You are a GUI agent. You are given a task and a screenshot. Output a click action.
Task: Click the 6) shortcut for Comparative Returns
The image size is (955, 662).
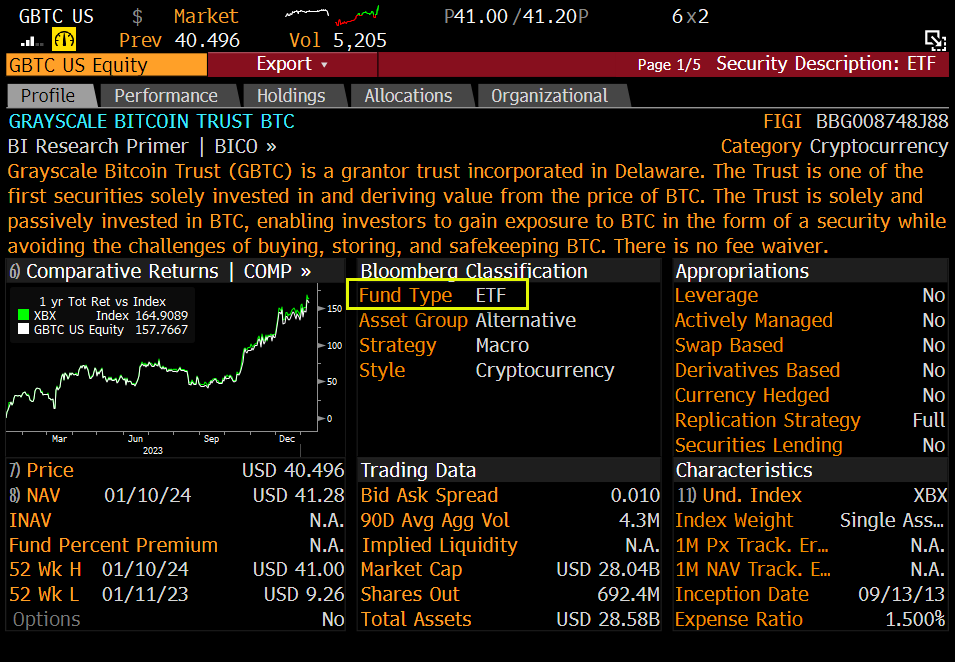click(13, 271)
